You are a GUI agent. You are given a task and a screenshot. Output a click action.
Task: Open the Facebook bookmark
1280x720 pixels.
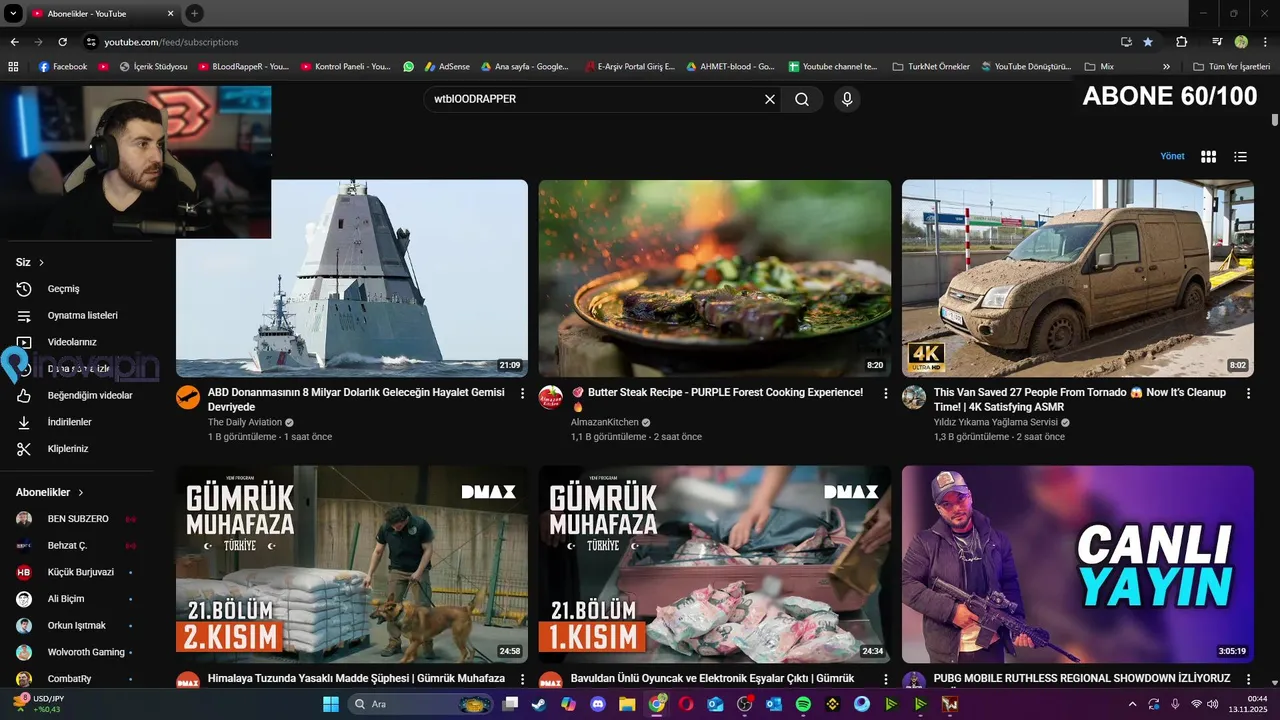click(x=63, y=67)
